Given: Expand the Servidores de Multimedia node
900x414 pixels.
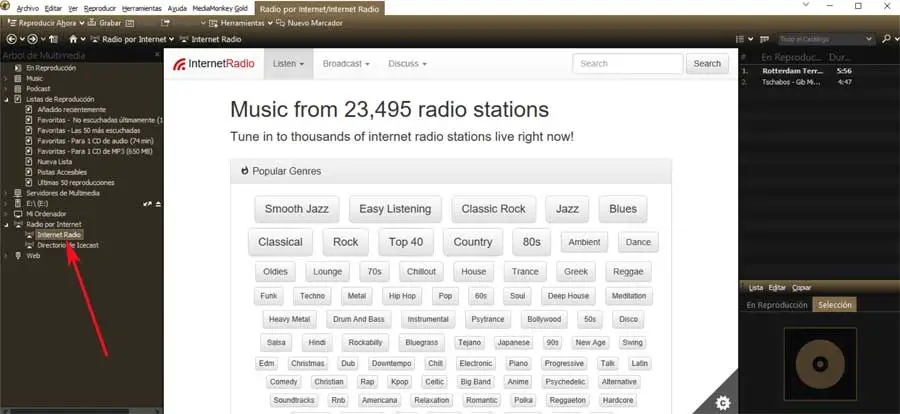Looking at the screenshot, I should [6, 194].
